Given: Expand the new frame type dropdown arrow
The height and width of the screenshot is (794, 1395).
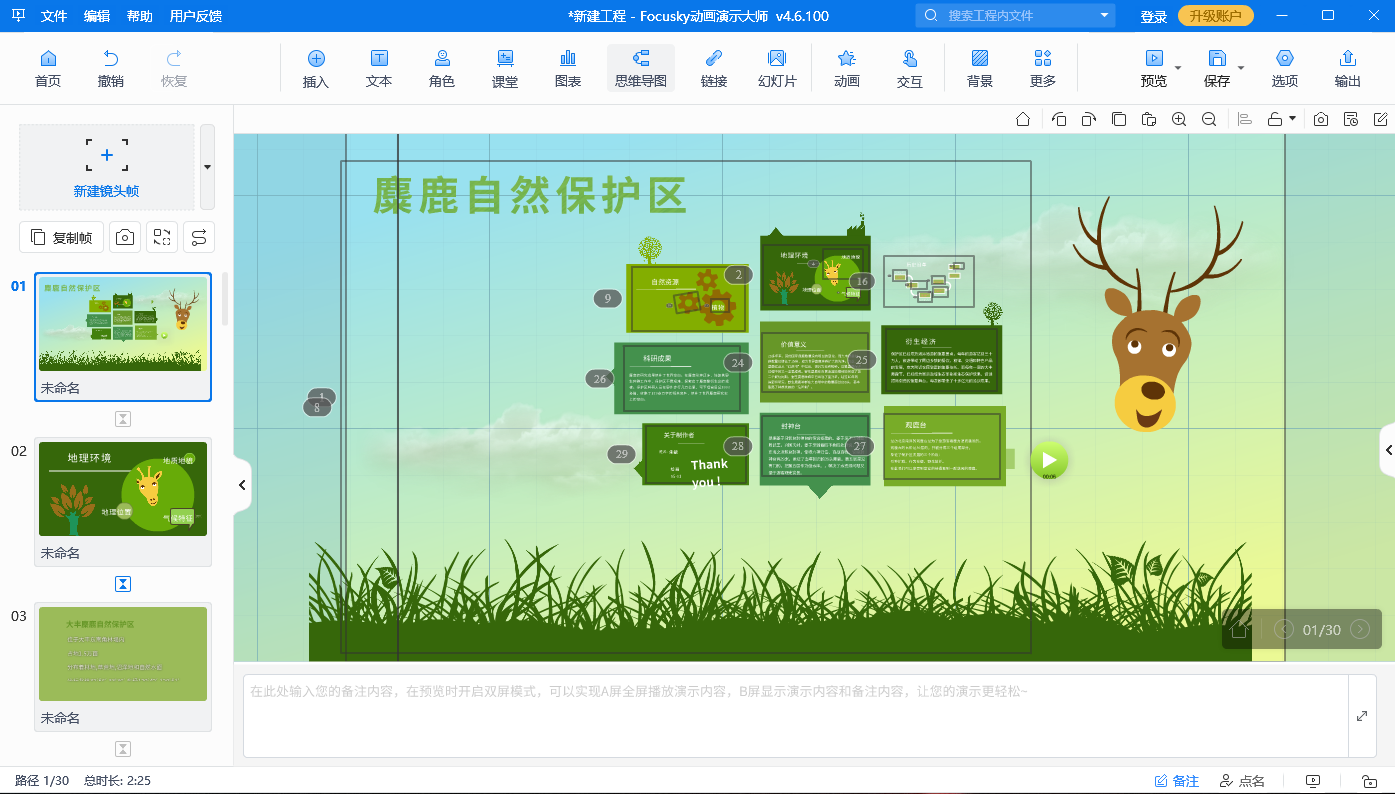Looking at the screenshot, I should coord(207,167).
